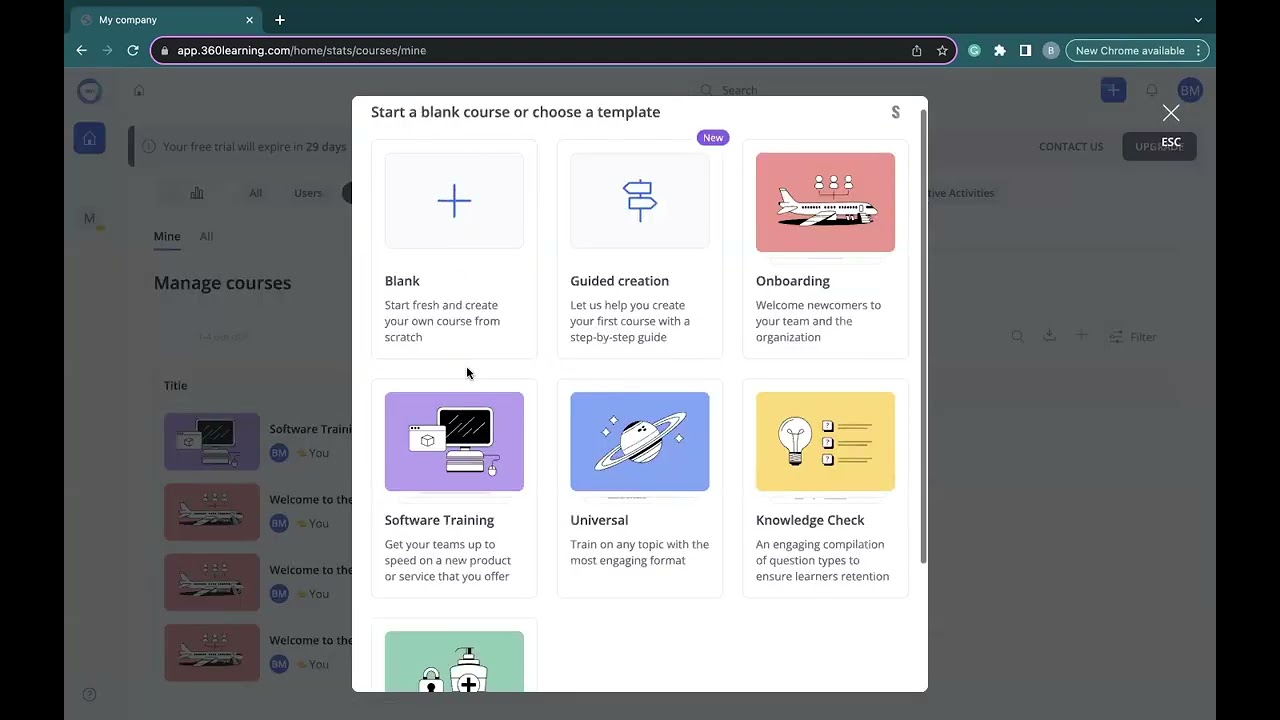This screenshot has width=1280, height=720.
Task: Click the small home icon in top bar
Action: (139, 90)
